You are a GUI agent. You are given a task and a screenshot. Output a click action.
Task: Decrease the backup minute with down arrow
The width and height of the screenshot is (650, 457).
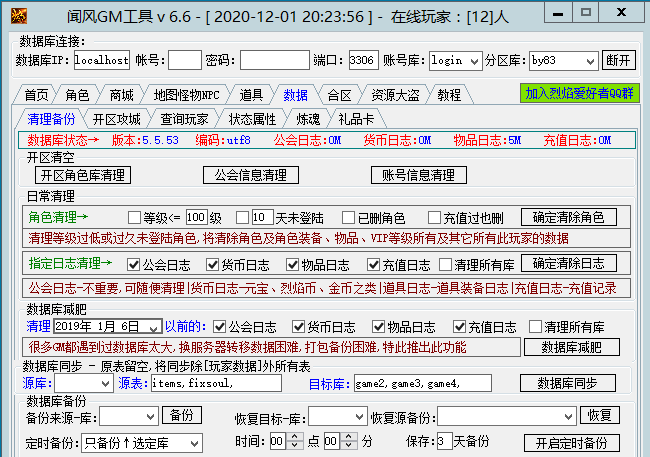coord(349,445)
